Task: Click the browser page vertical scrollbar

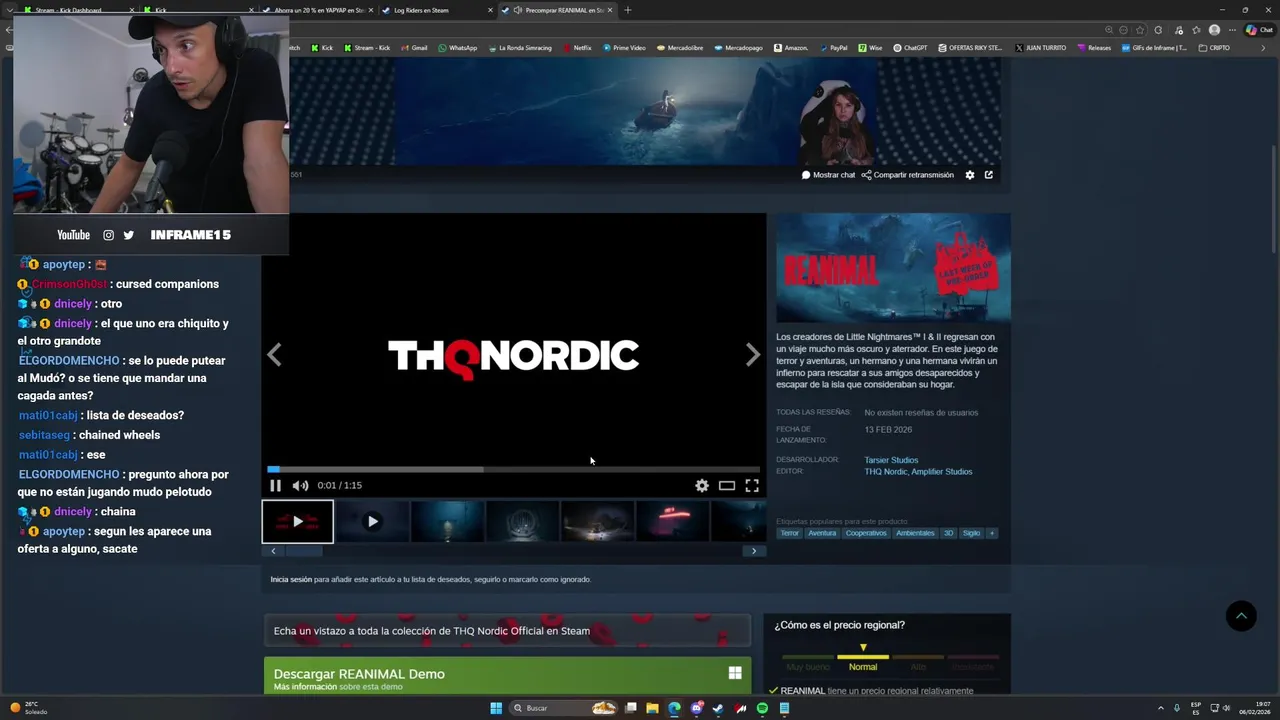Action: point(1274,200)
